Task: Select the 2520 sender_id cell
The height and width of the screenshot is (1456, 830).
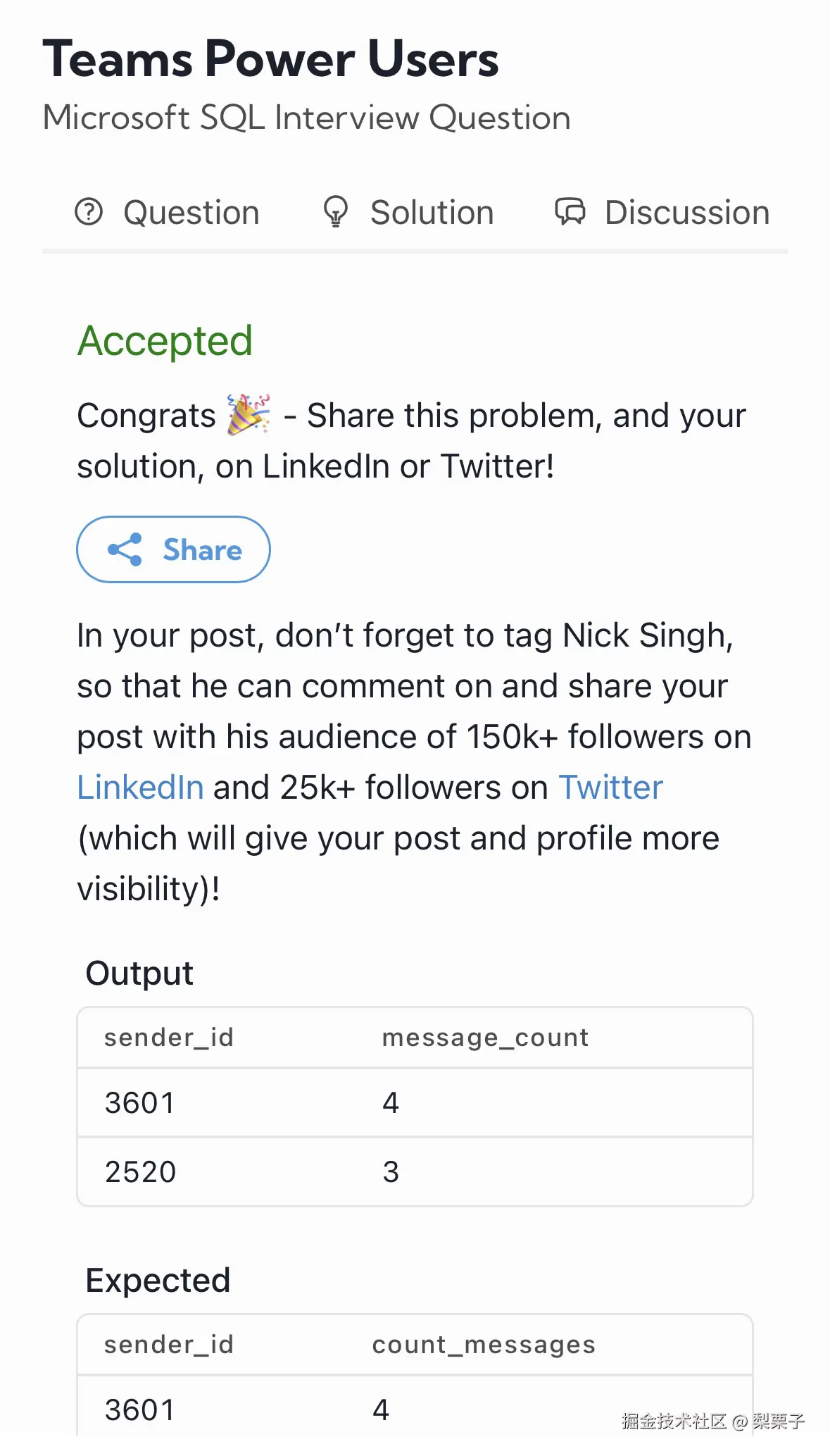Action: click(140, 1172)
